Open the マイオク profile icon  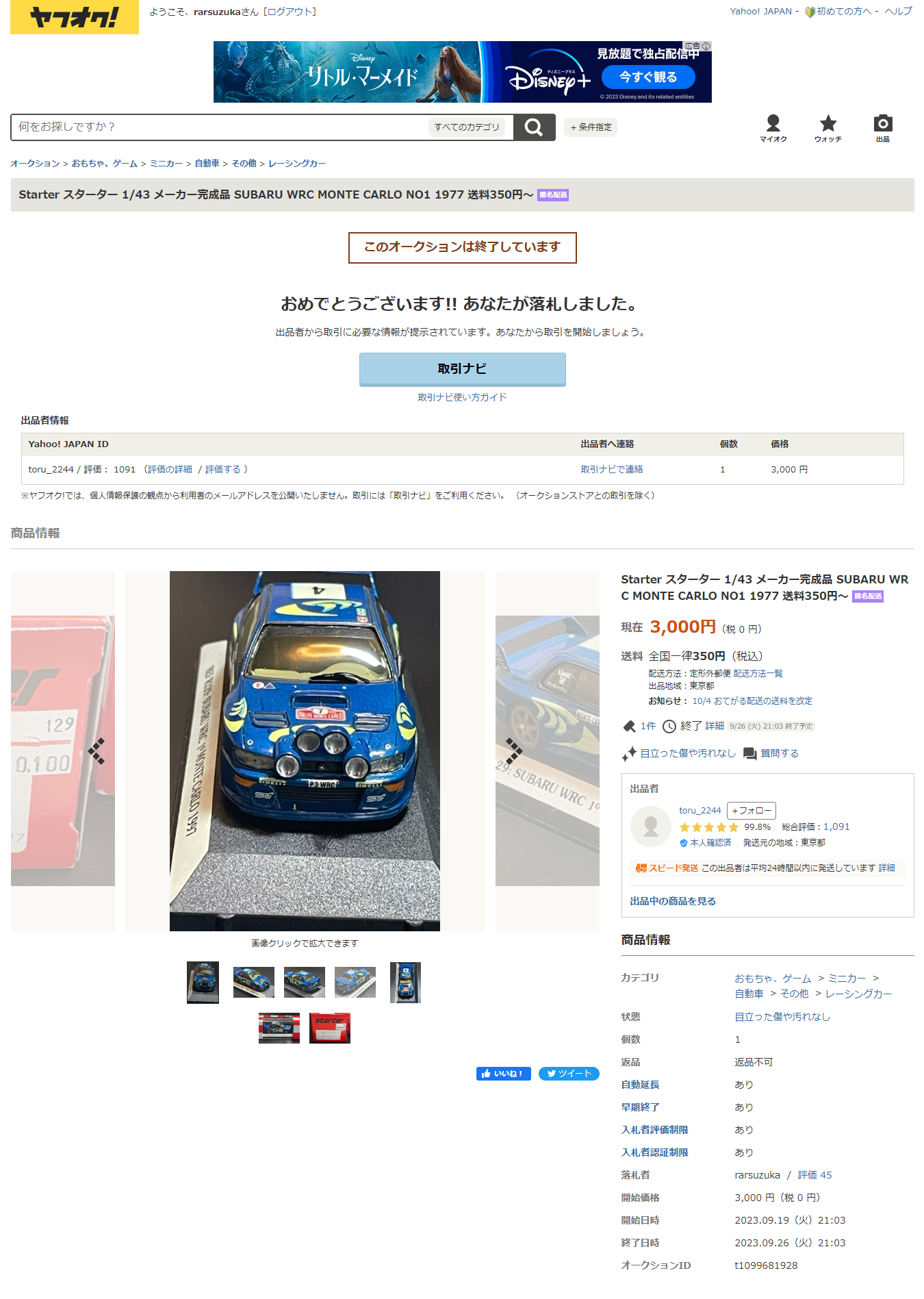pos(773,128)
